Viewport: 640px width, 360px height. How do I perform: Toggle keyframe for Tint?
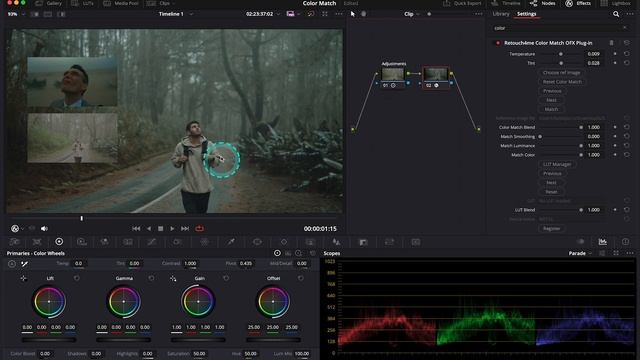[615, 63]
